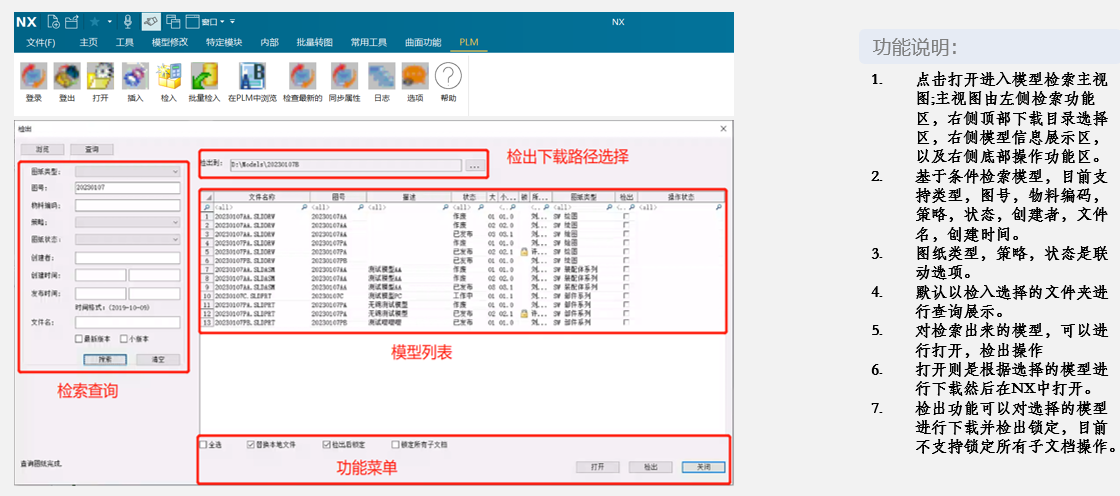Click the 登出 logout icon
The height and width of the screenshot is (496, 1120).
[67, 76]
